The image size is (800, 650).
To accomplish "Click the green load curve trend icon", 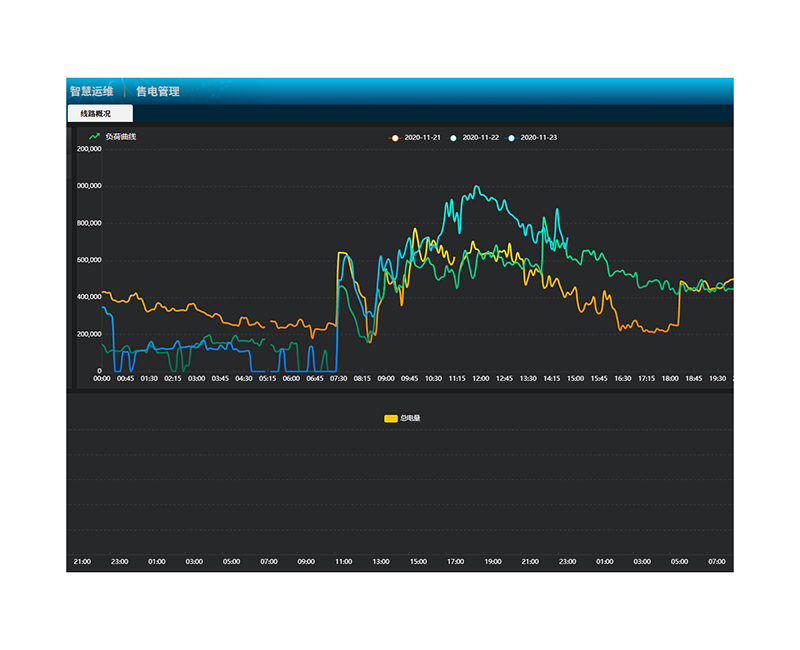I will 94,136.
